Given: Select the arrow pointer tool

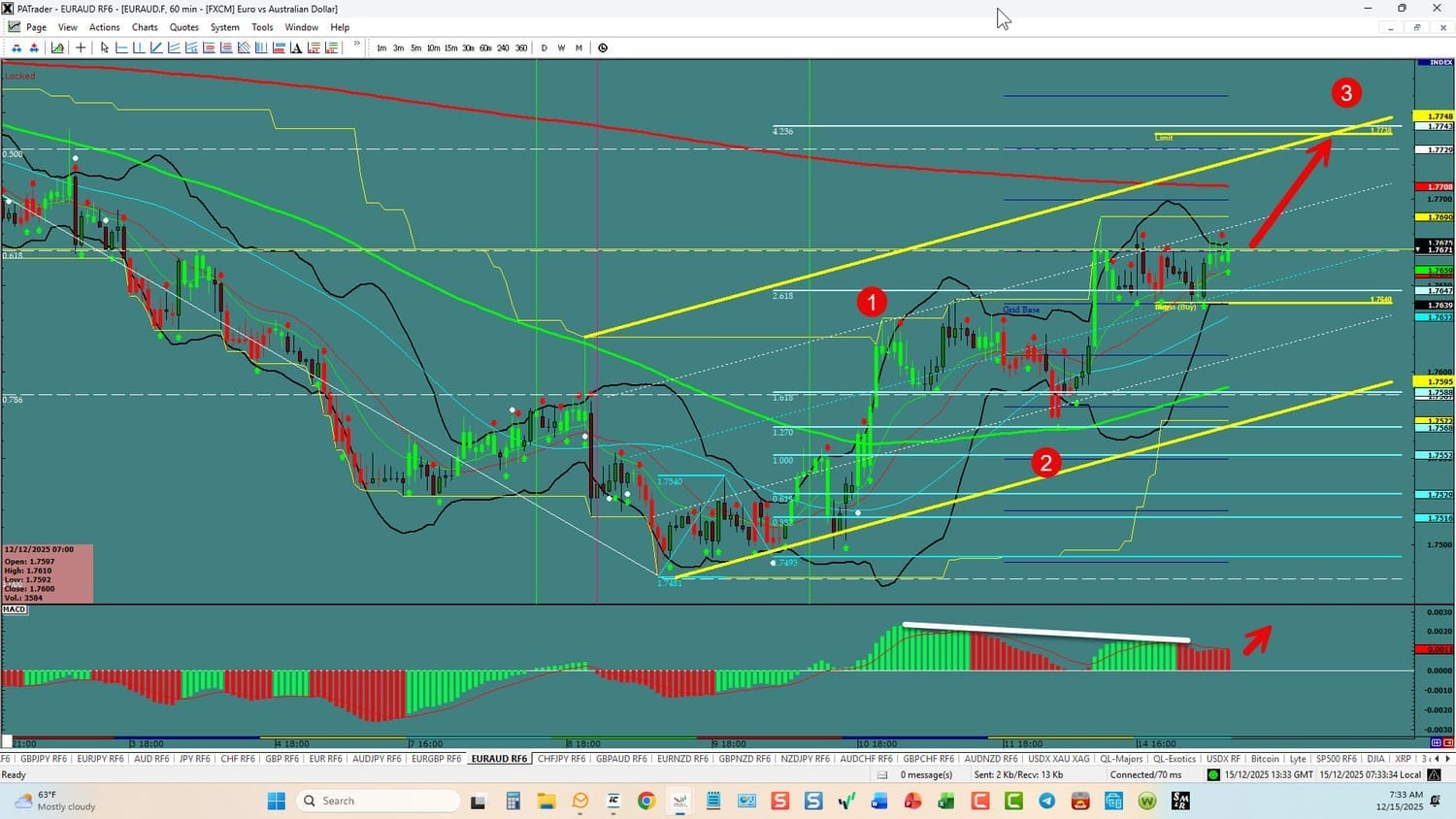Looking at the screenshot, I should (105, 48).
